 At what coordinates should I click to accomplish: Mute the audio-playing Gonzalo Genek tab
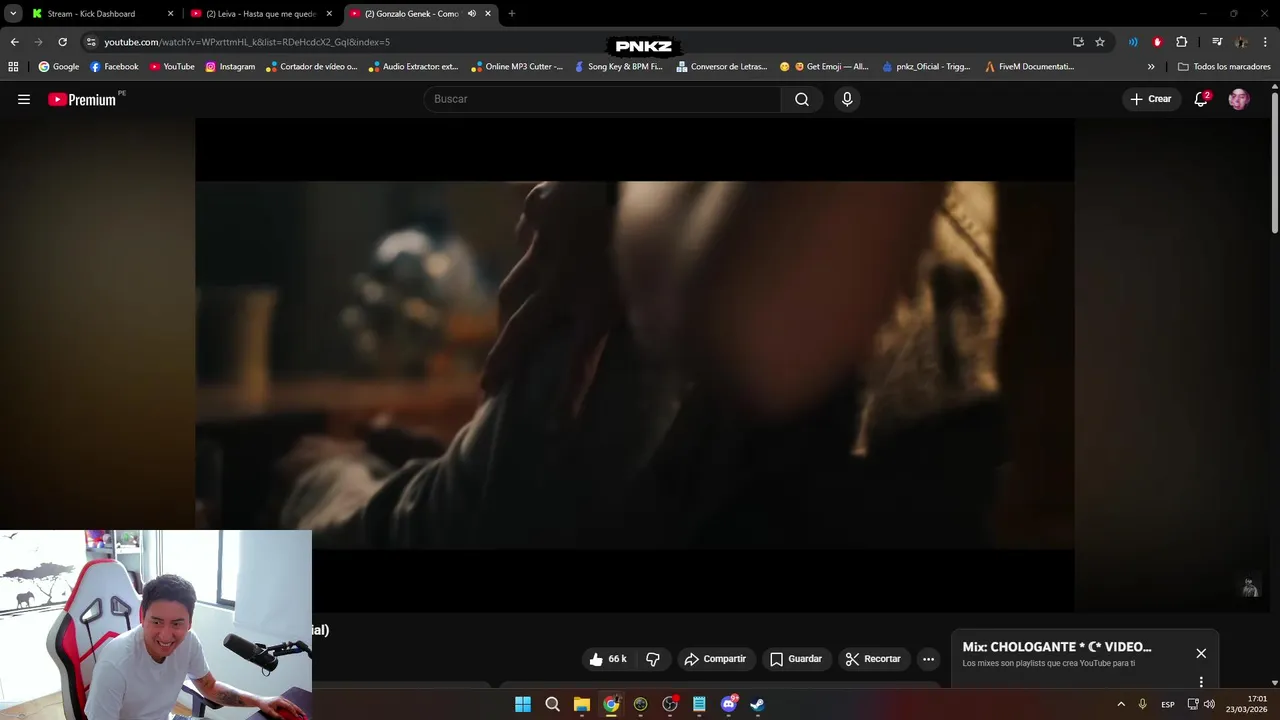pos(471,14)
